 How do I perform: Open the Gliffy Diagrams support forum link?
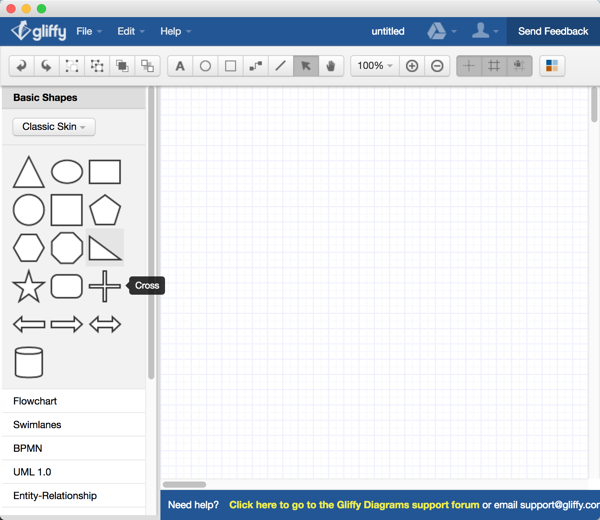354,505
